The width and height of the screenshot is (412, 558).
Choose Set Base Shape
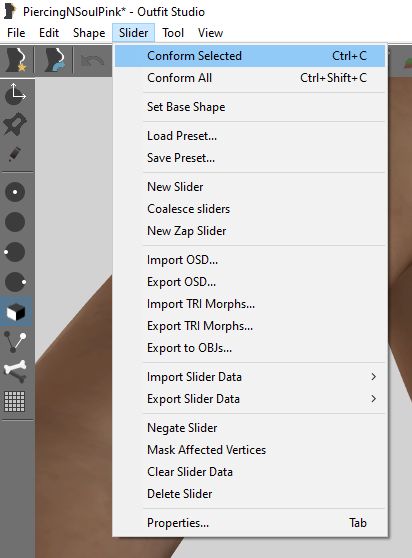(x=250, y=107)
